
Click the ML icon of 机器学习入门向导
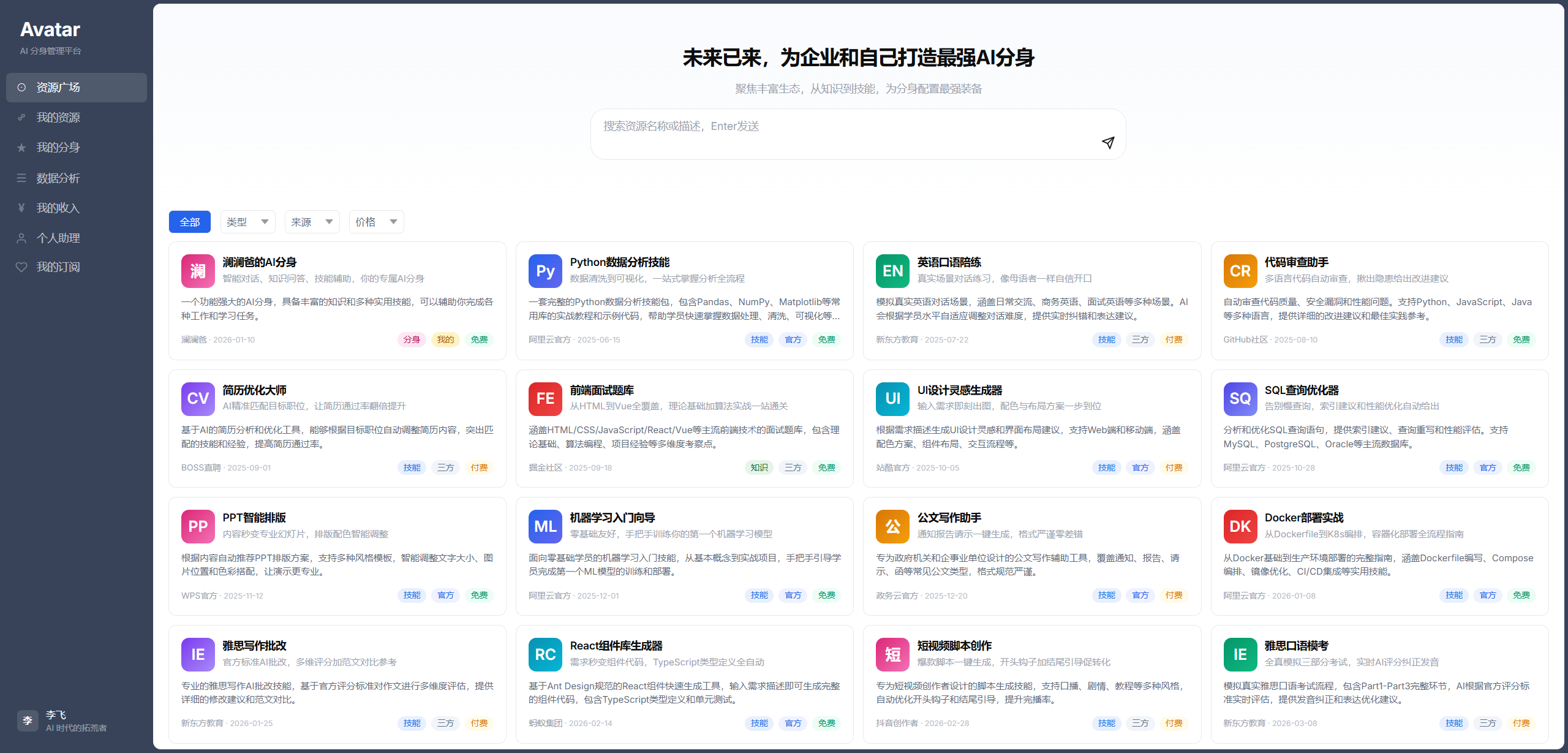click(x=545, y=527)
